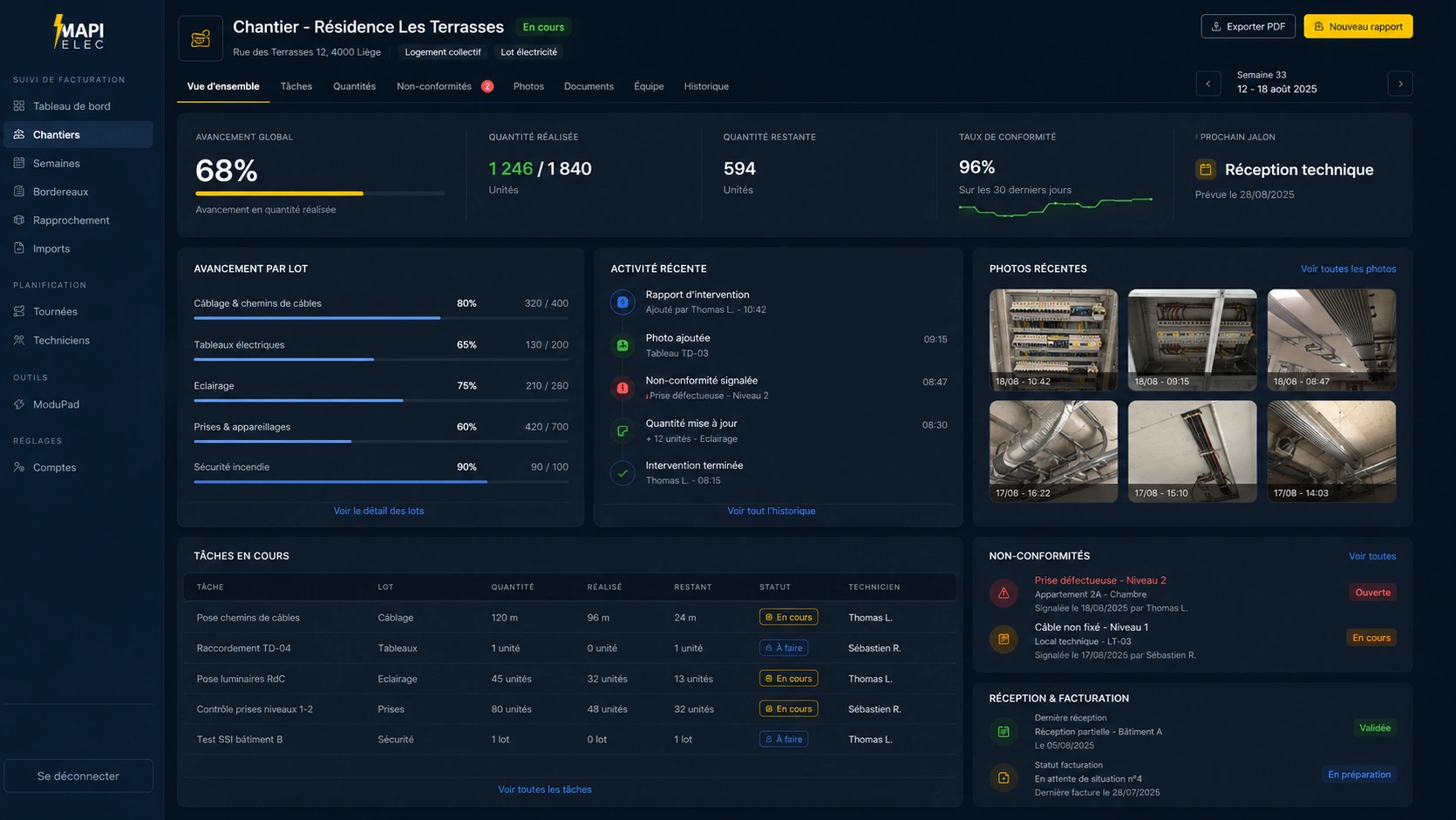Image resolution: width=1456 pixels, height=820 pixels.
Task: Click the Ouverte badge on Prise défectueuse
Action: pos(1372,593)
